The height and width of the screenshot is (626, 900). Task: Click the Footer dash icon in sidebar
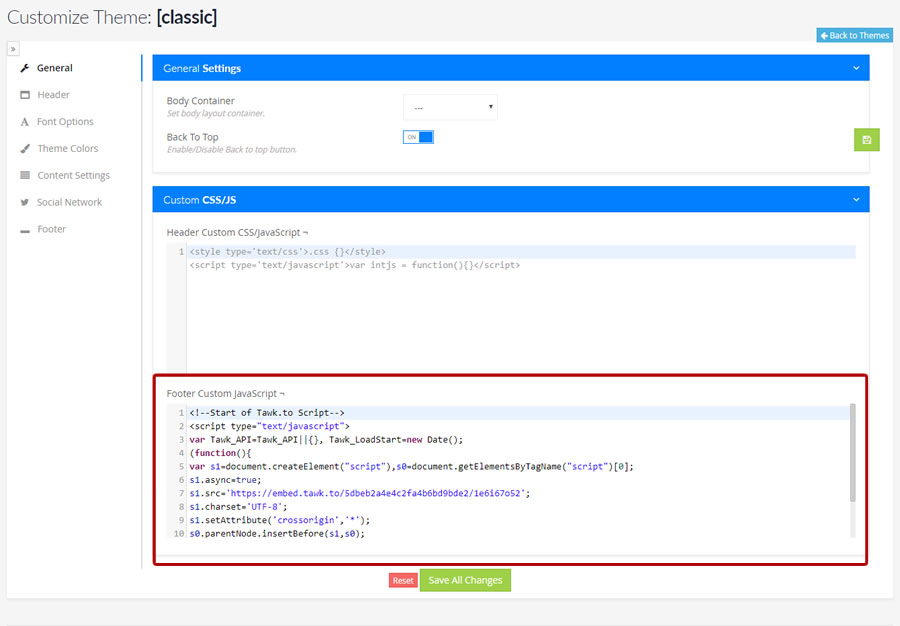tap(25, 231)
